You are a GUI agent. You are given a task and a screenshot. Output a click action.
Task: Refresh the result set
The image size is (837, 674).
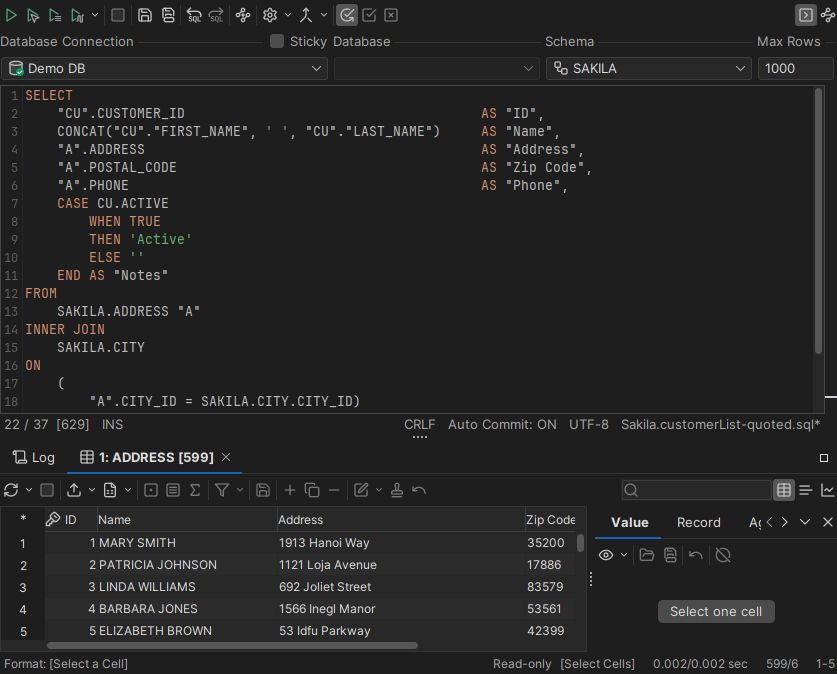point(11,490)
